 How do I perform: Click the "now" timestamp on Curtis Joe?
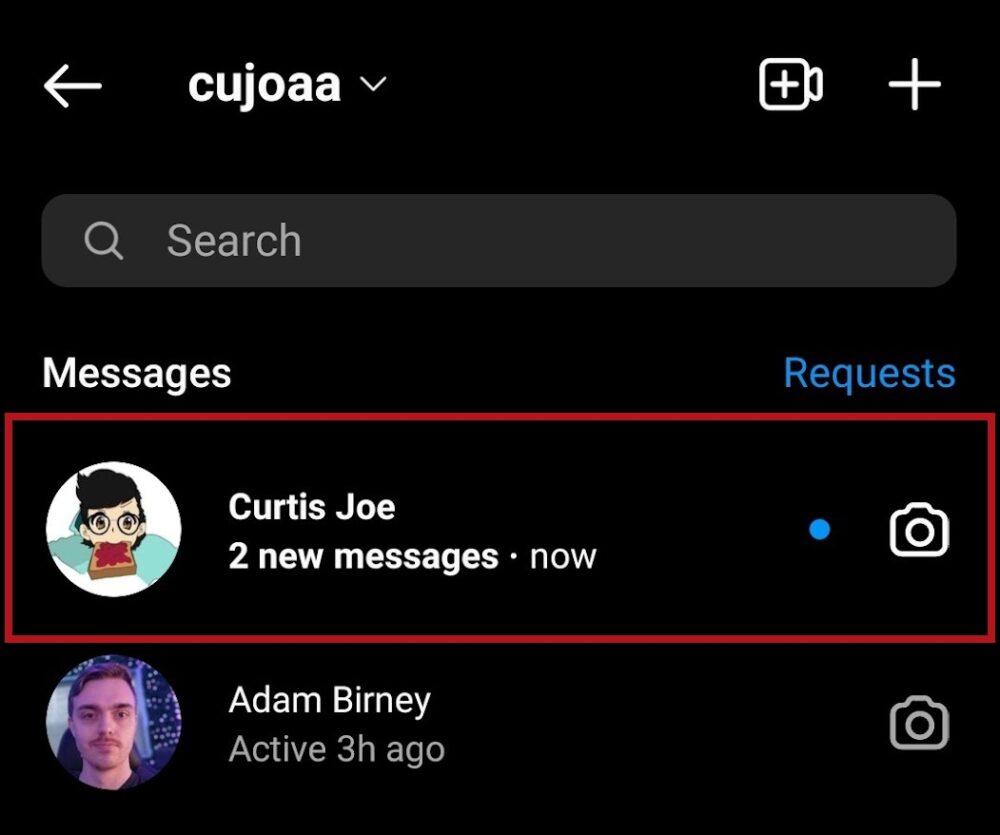pos(563,556)
